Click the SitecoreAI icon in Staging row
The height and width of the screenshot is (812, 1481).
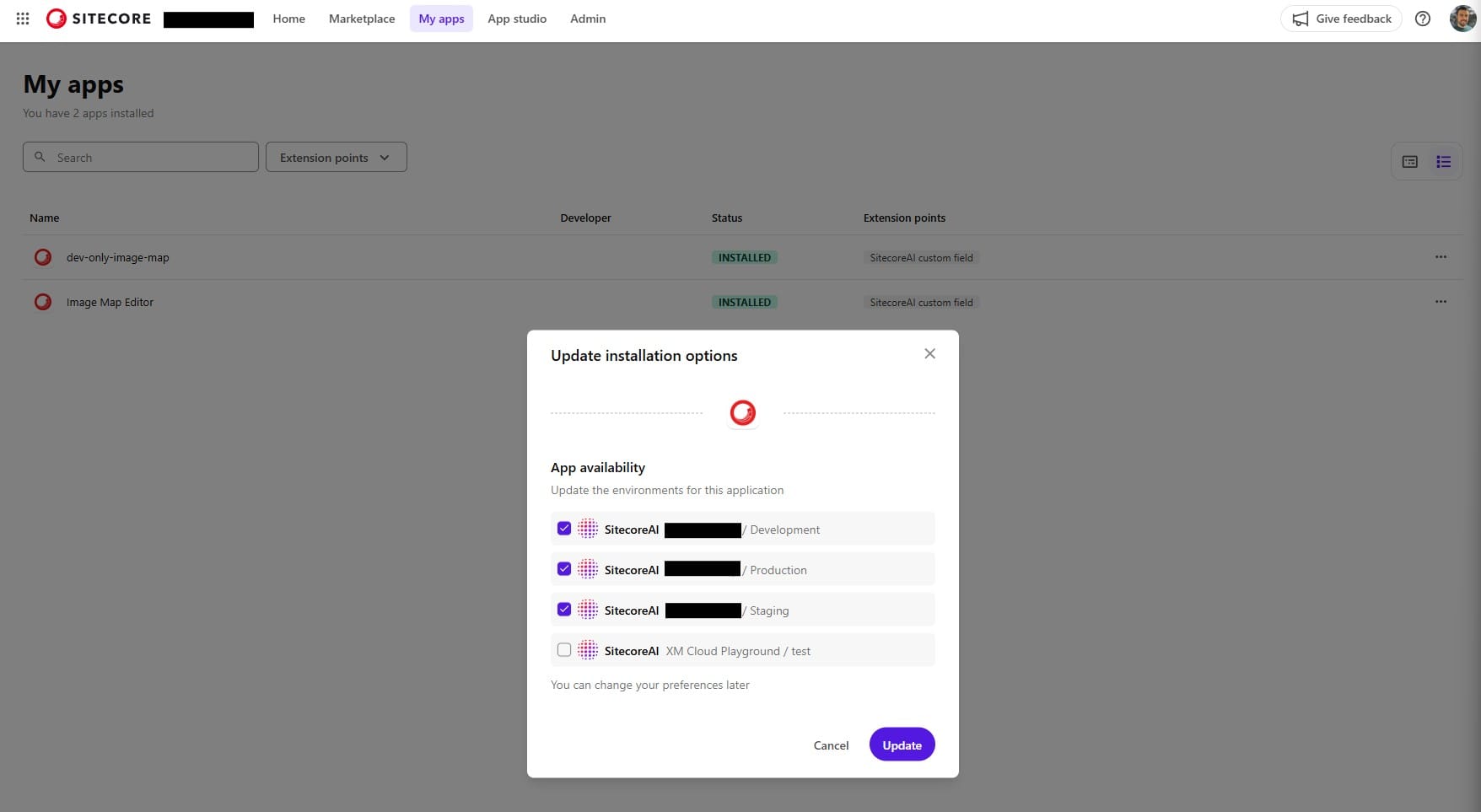pos(588,610)
